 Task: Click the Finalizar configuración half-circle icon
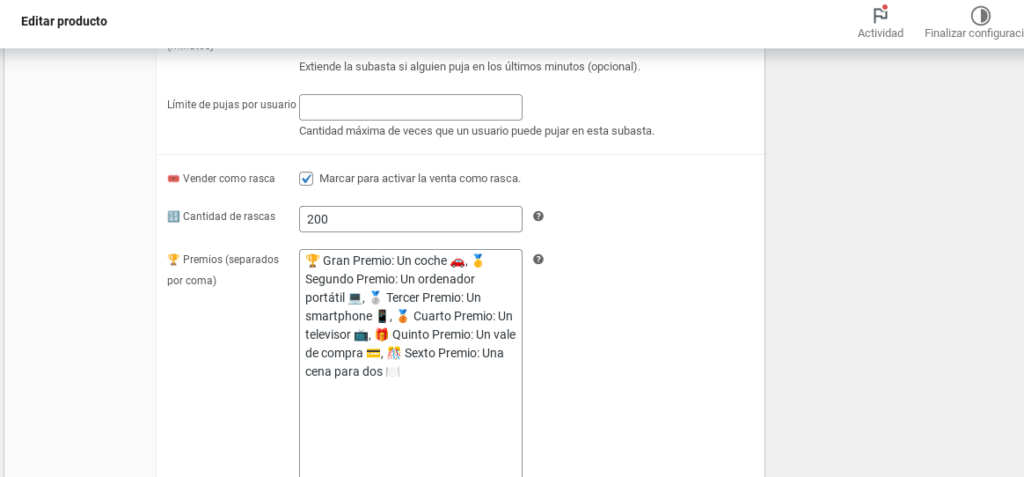point(980,16)
